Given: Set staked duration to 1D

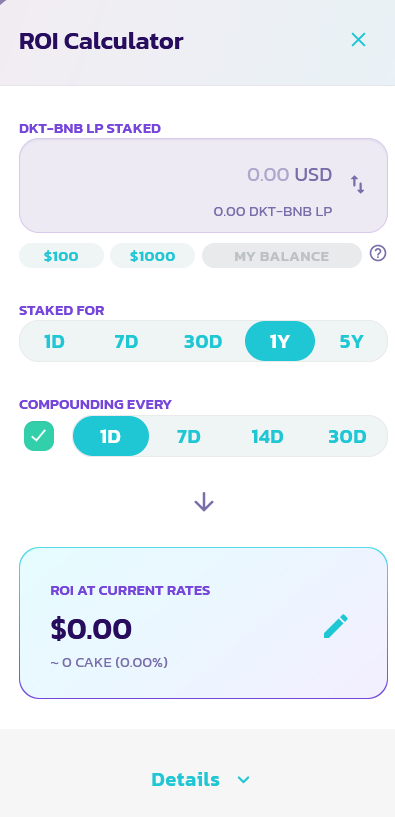Looking at the screenshot, I should (x=54, y=342).
